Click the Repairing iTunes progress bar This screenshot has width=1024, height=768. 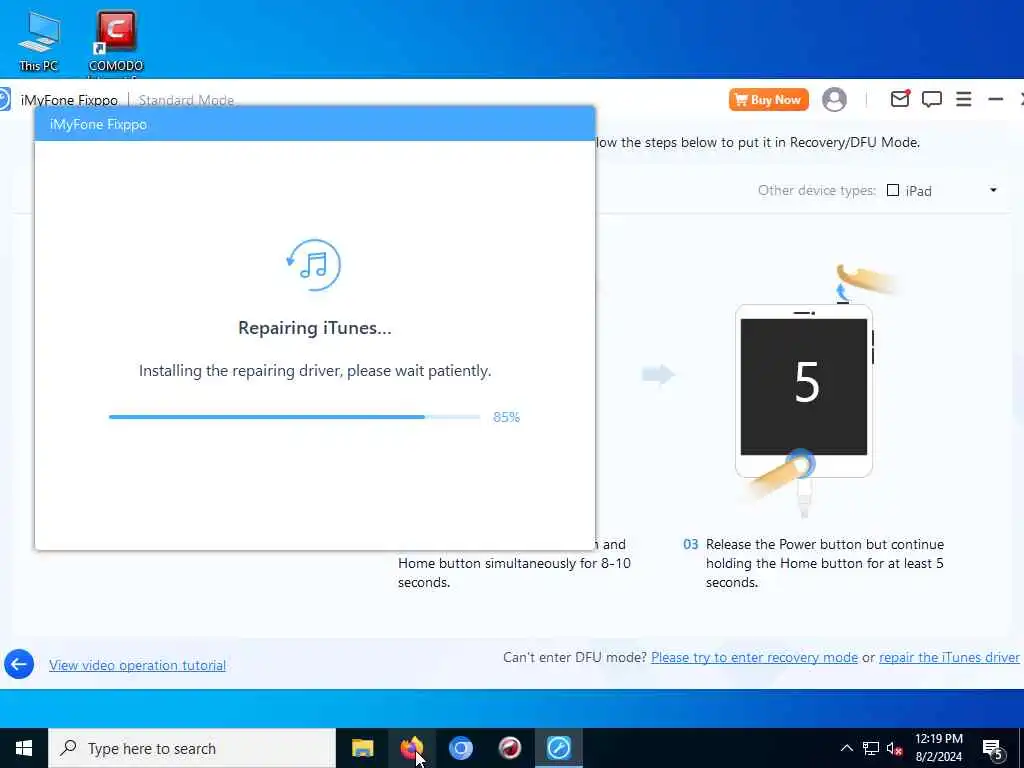[294, 417]
